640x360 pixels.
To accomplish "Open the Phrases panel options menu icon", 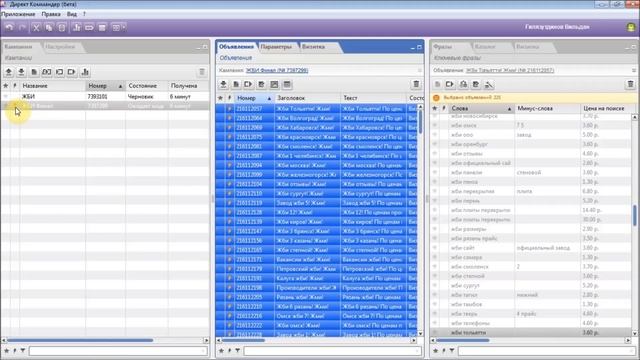I will [x=633, y=70].
